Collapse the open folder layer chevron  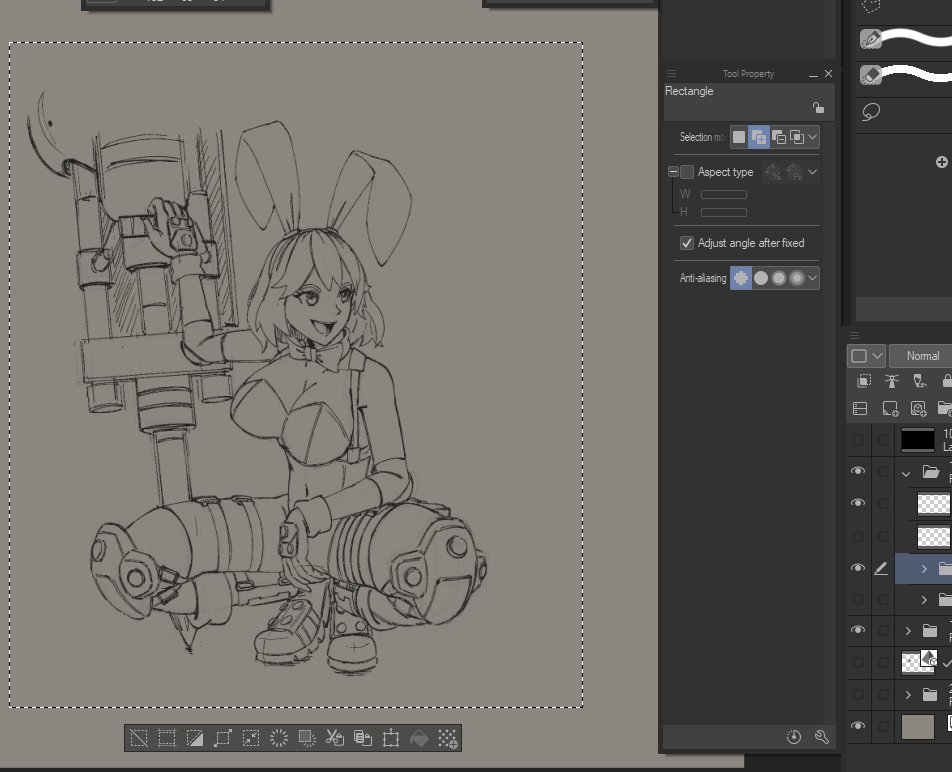point(906,473)
